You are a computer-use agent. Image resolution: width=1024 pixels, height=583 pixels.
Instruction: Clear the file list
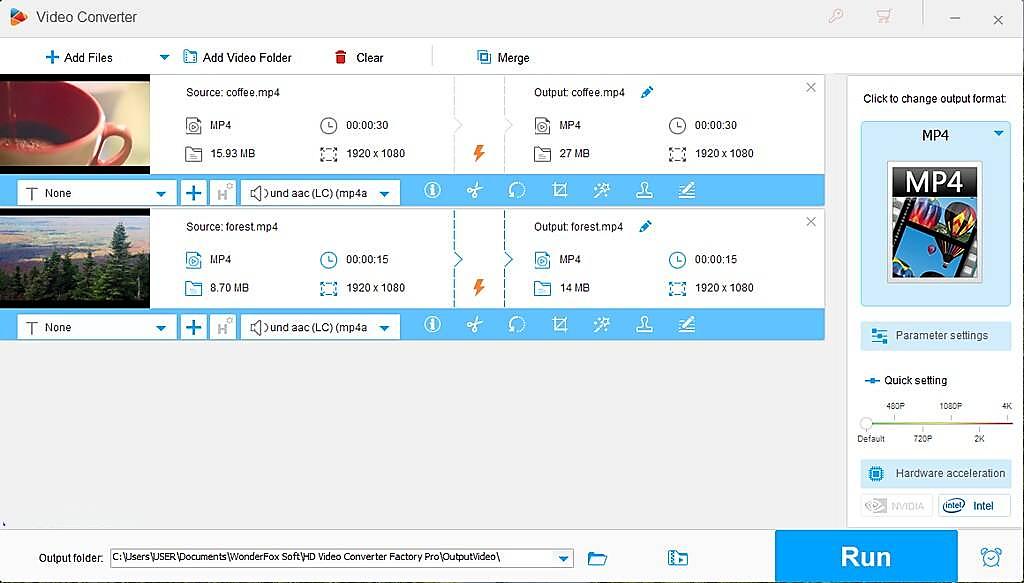pyautogui.click(x=359, y=57)
